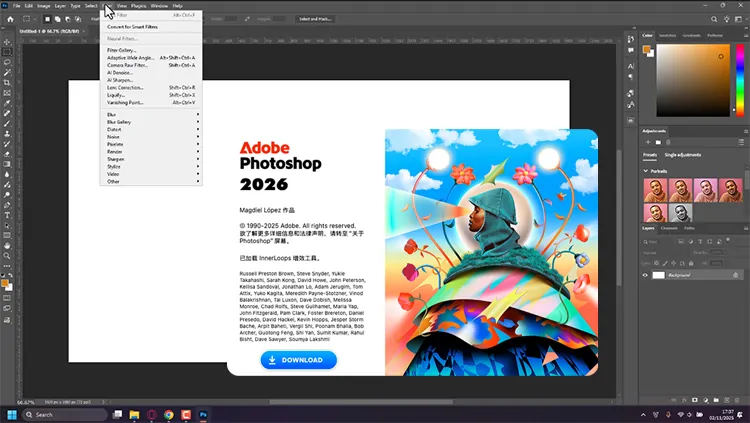This screenshot has width=750, height=423.
Task: Enable Intersect with Selection mode
Action: [x=78, y=19]
